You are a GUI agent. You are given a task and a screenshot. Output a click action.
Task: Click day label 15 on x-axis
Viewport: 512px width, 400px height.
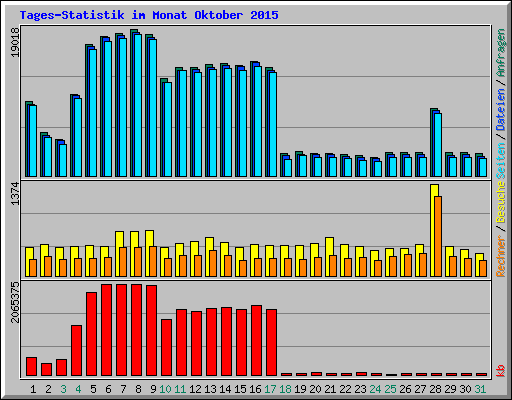coord(241,389)
